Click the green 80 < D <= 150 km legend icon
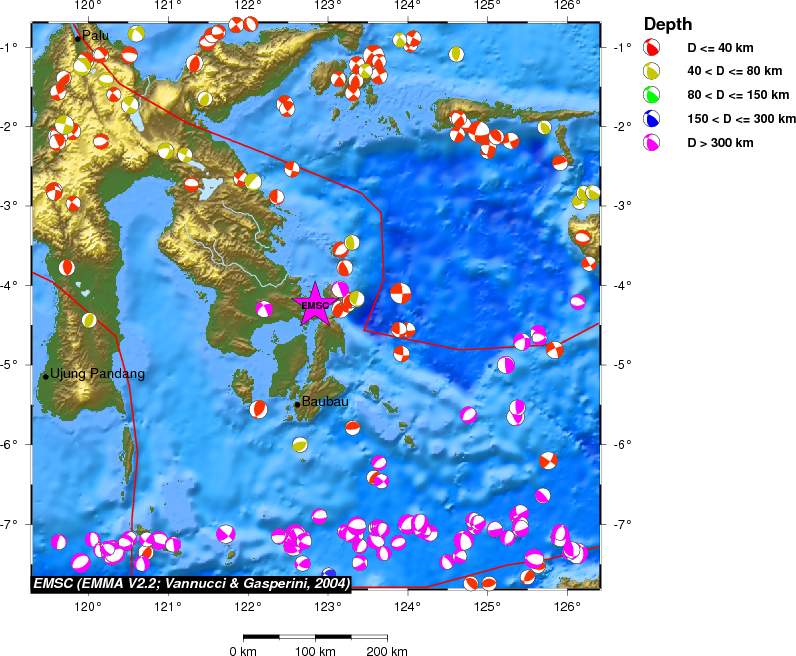Image resolution: width=796 pixels, height=656 pixels. (652, 95)
